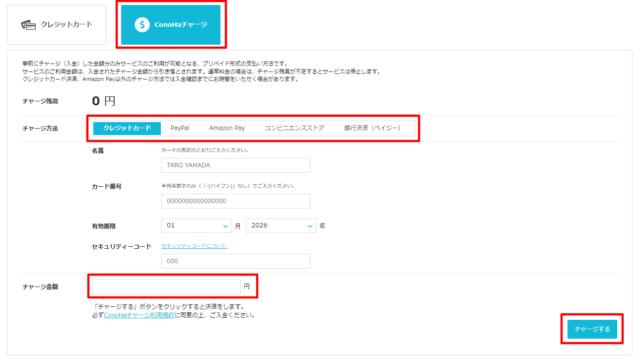Choose PayPal as the charge method
The width and height of the screenshot is (640, 361).
pyautogui.click(x=180, y=128)
